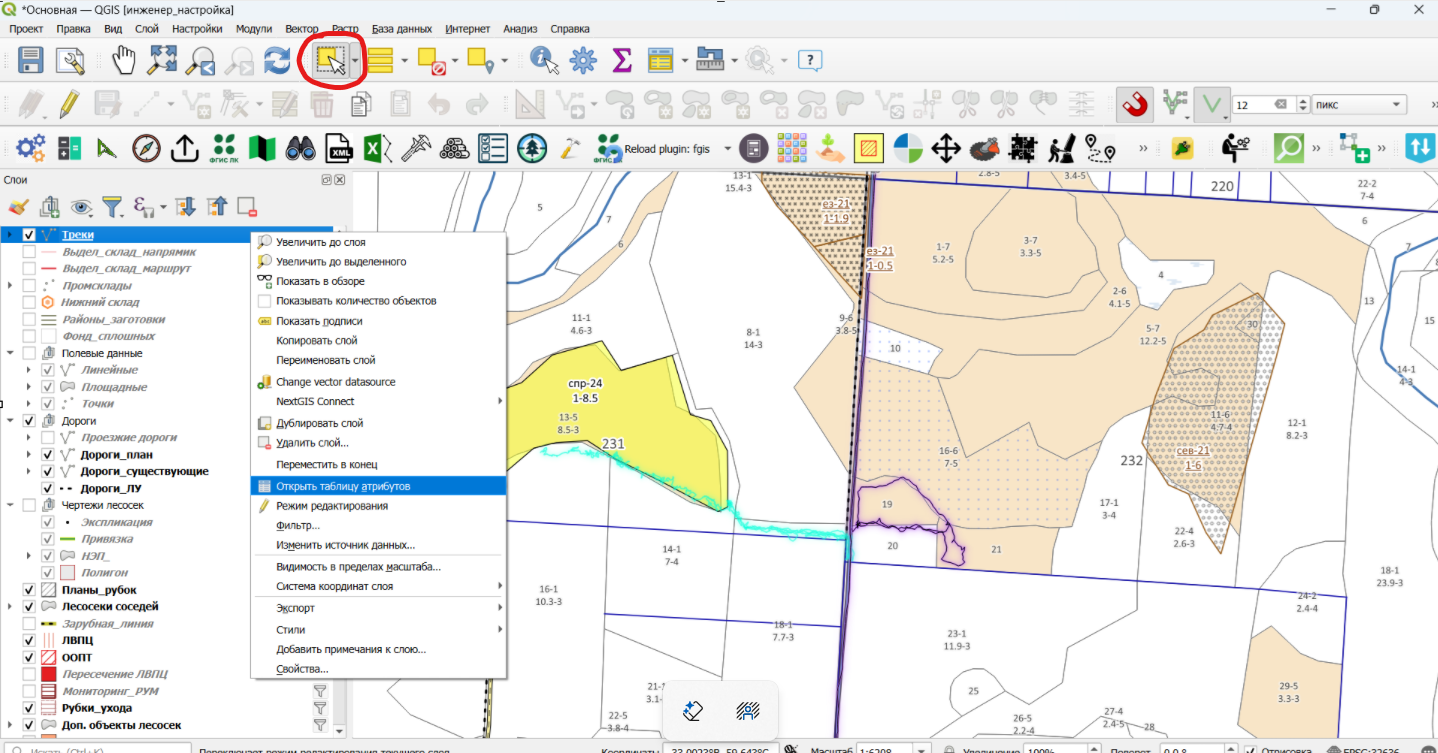Click the snapping tolerance value field
Image resolution: width=1438 pixels, height=753 pixels.
click(1255, 104)
